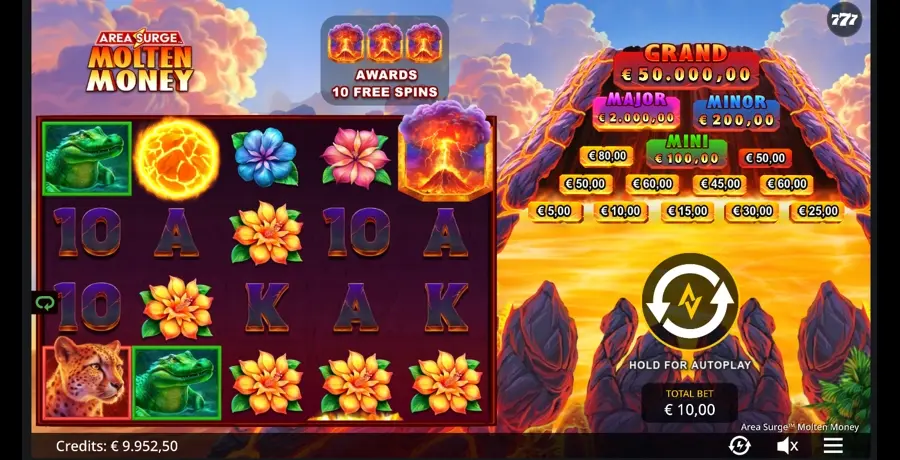
Task: Toggle sound with the muted speaker icon
Action: coord(787,445)
